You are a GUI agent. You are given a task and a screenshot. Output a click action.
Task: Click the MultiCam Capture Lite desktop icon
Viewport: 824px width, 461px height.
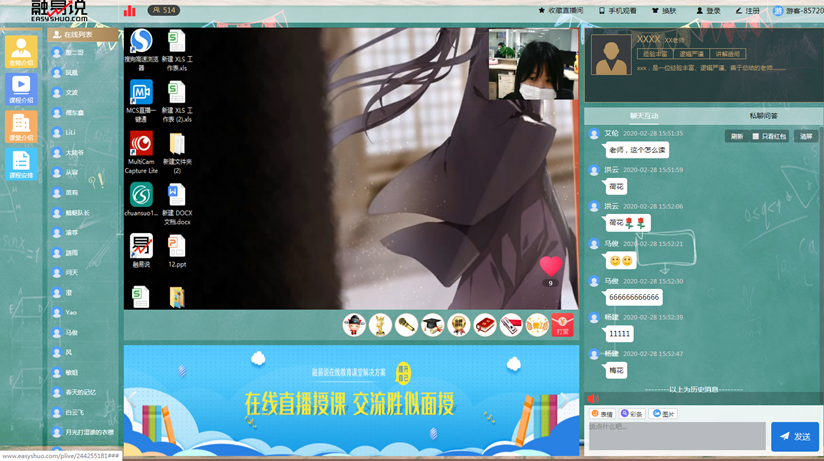[x=141, y=152]
